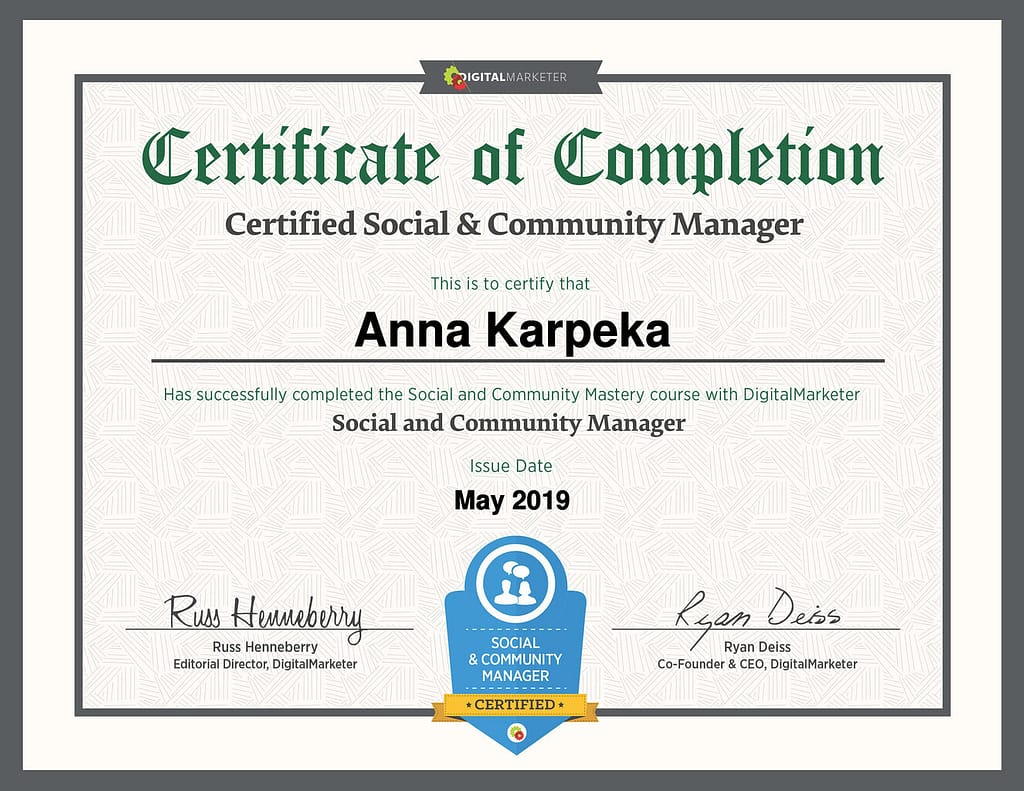Click the Editorial Director, DigitalMarketer title

(265, 664)
